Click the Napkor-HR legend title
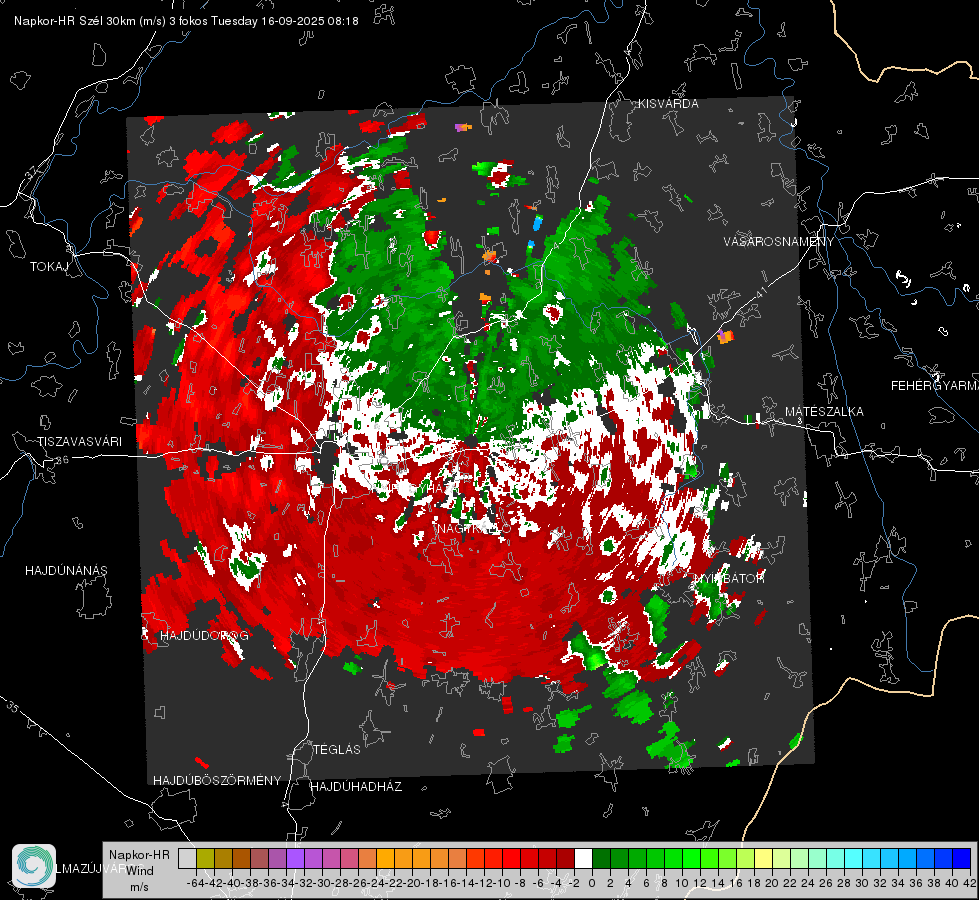Viewport: 979px width, 900px height. [139, 855]
